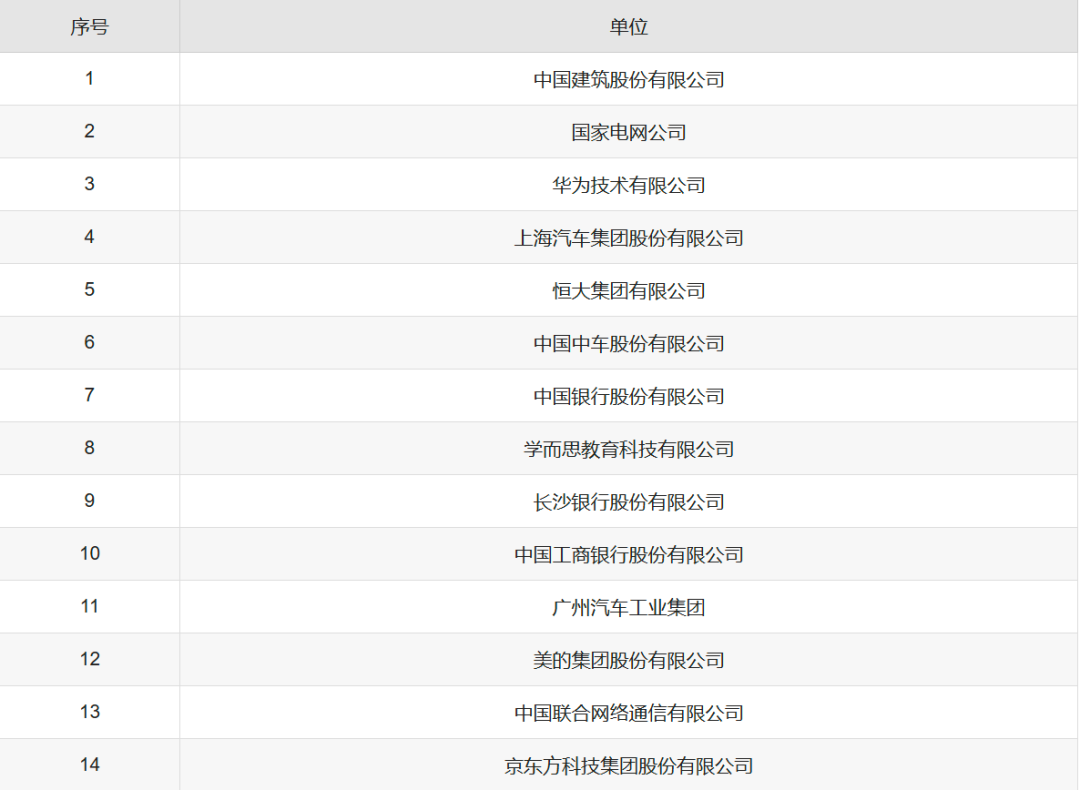Viewport: 1080px width, 790px height.
Task: Click on 美的集团股份有限公司
Action: [x=629, y=661]
